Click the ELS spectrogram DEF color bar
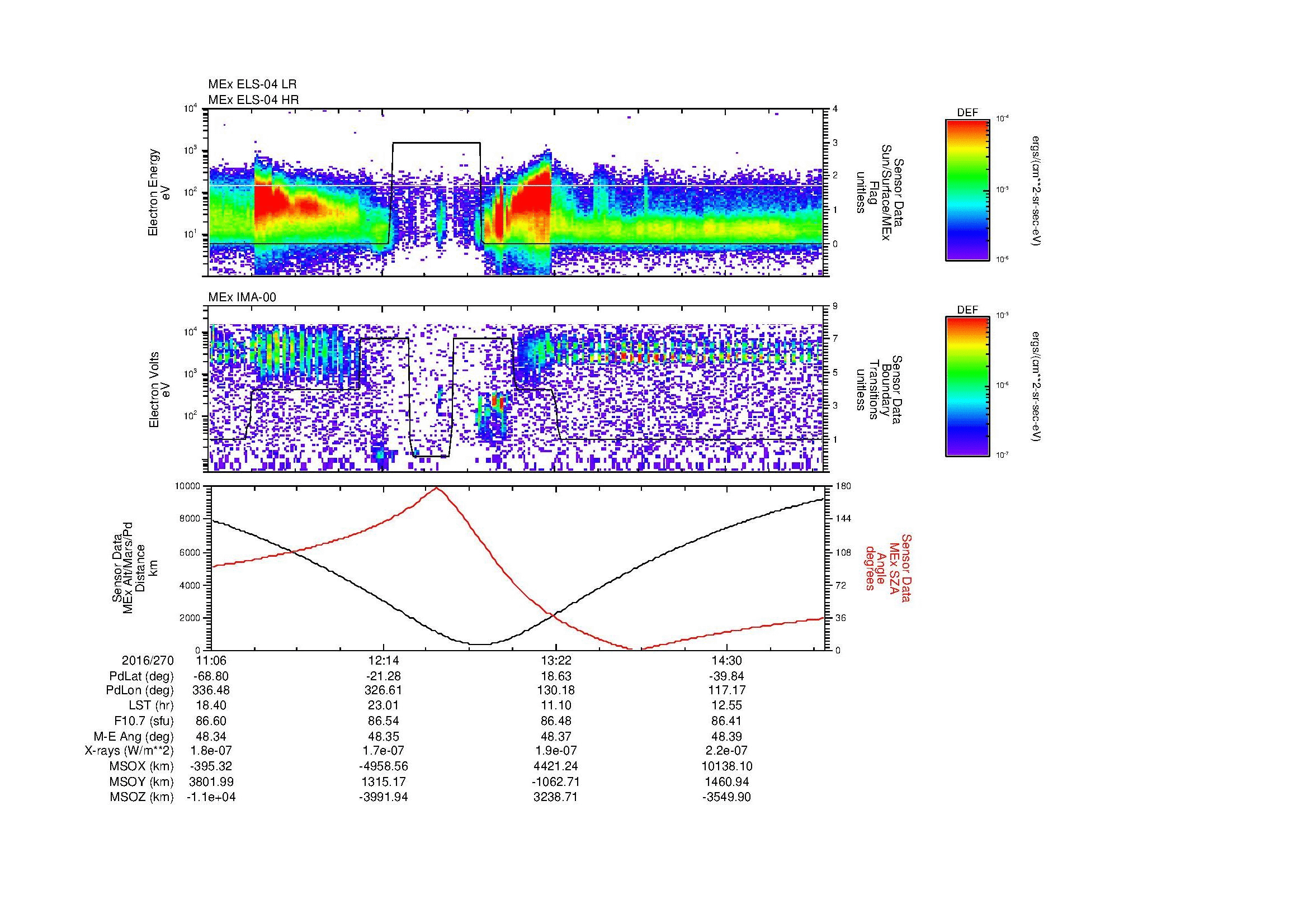This screenshot has height=924, width=1308. tap(967, 189)
